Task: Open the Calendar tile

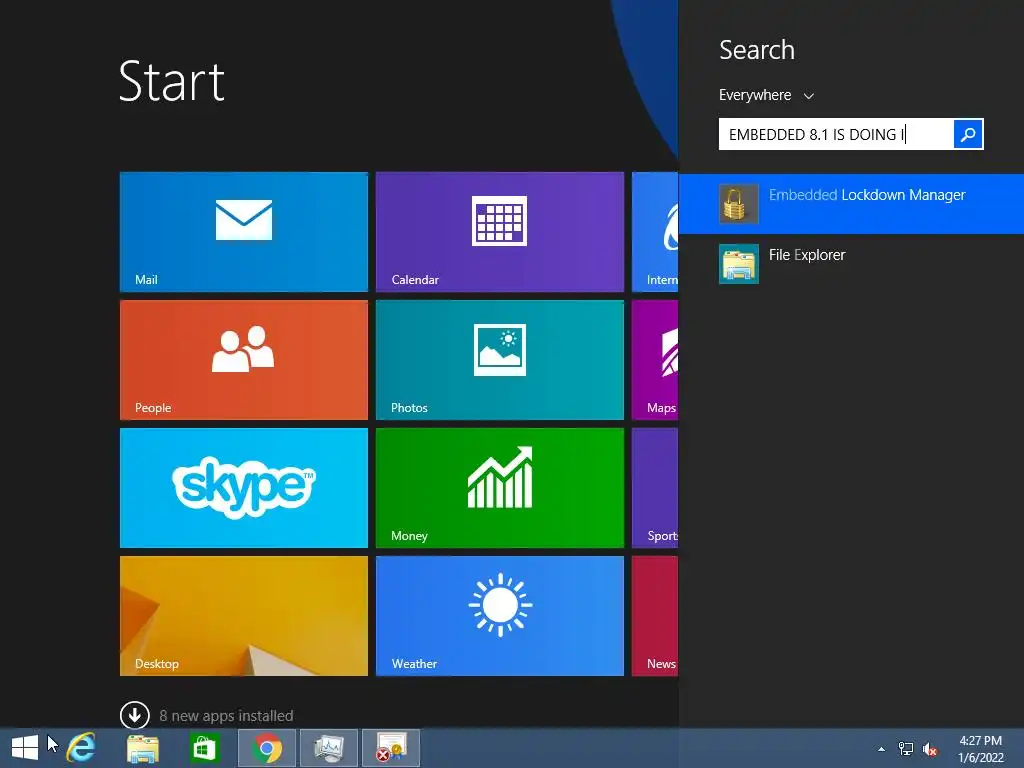Action: tap(500, 232)
